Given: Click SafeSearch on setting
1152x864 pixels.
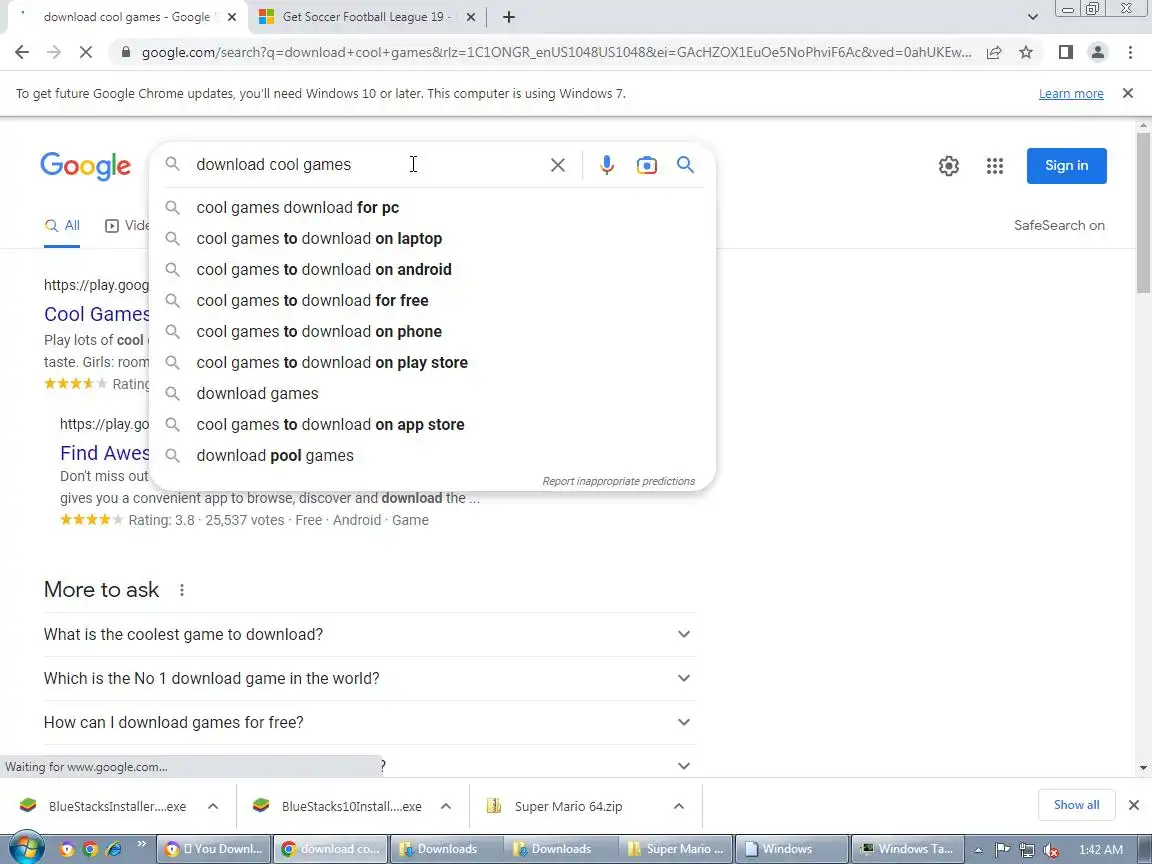Looking at the screenshot, I should click(x=1059, y=226).
